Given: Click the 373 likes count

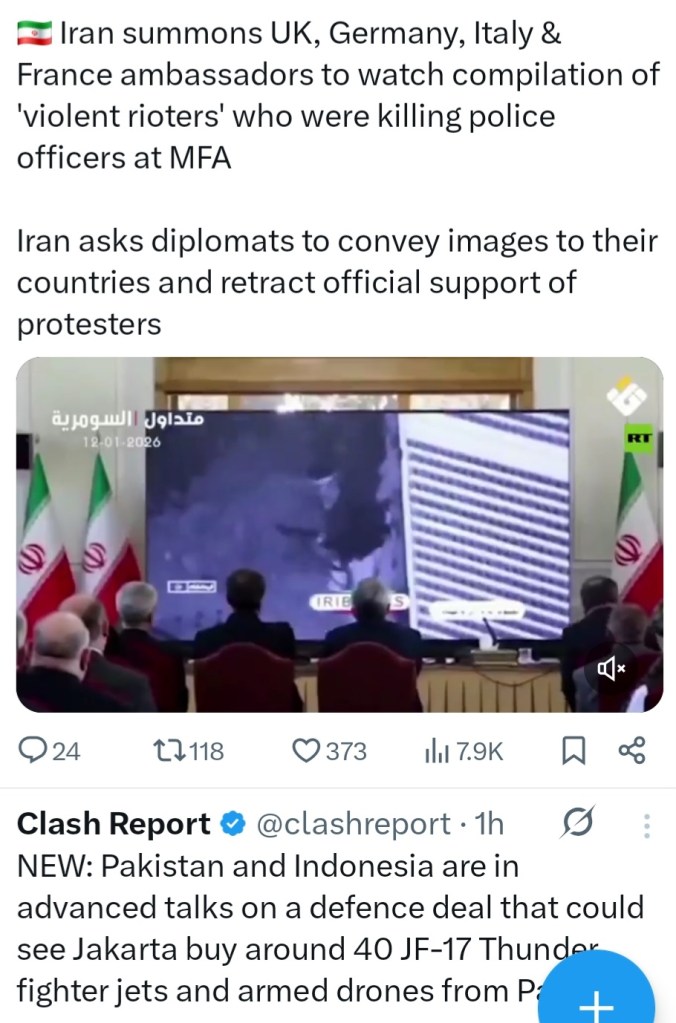Looking at the screenshot, I should [x=346, y=751].
